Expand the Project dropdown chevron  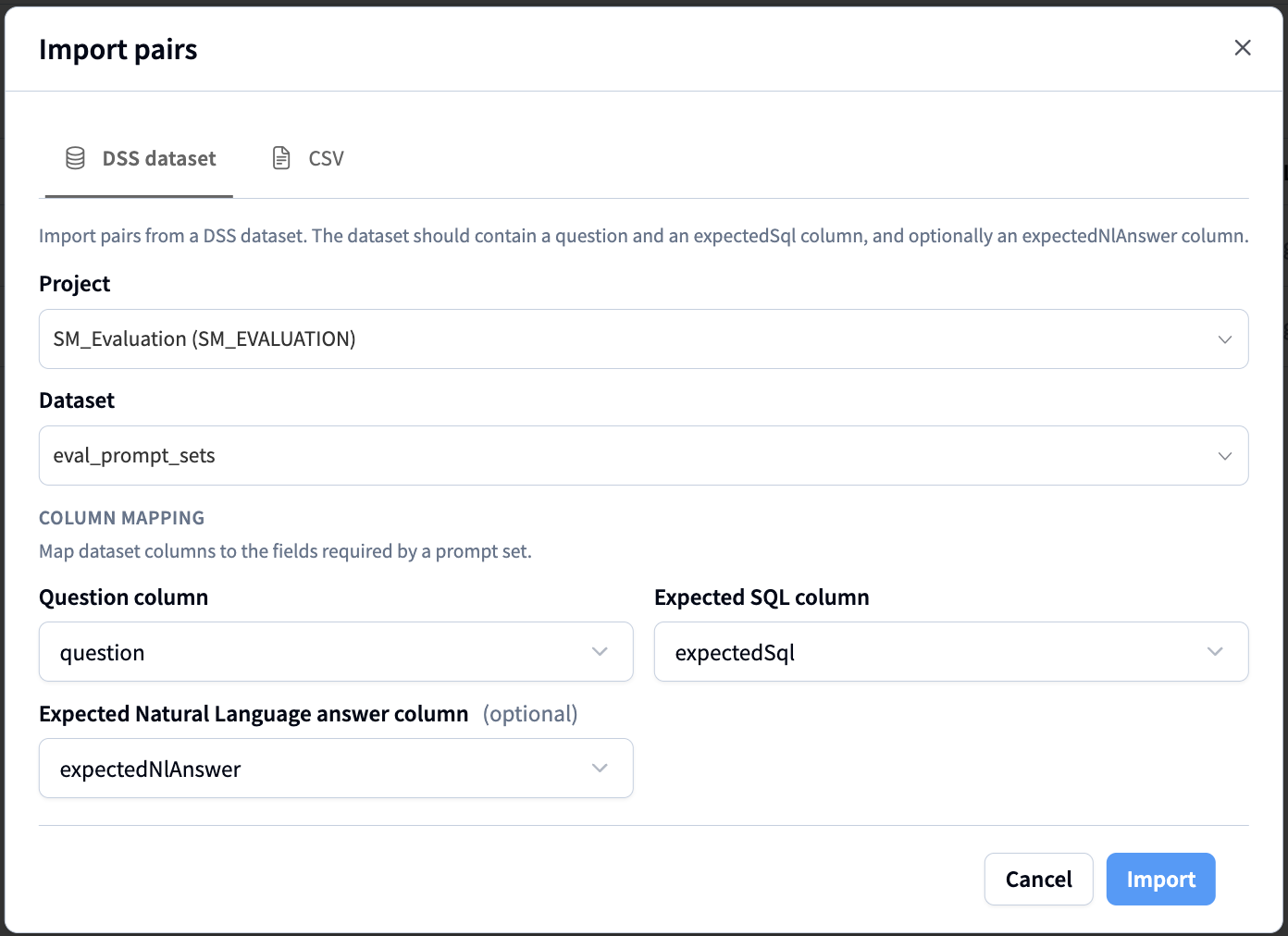[x=1225, y=339]
